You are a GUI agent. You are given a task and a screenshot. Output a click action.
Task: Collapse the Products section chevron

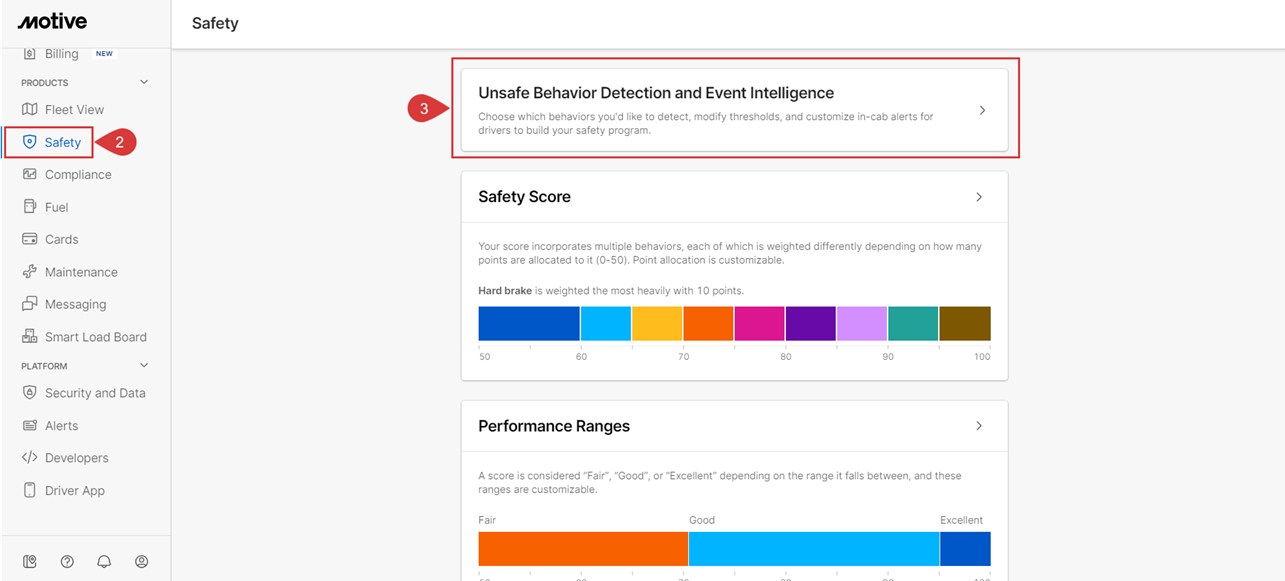143,83
